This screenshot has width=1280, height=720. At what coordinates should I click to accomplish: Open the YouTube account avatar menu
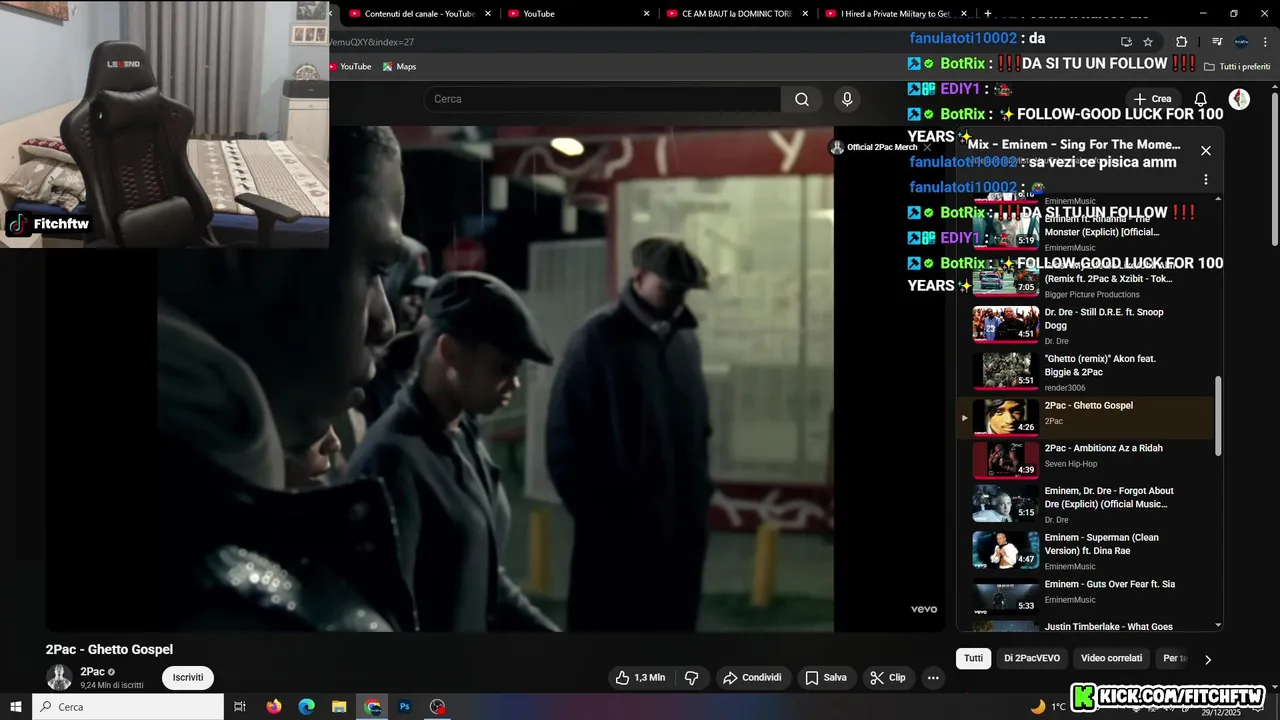1239,99
